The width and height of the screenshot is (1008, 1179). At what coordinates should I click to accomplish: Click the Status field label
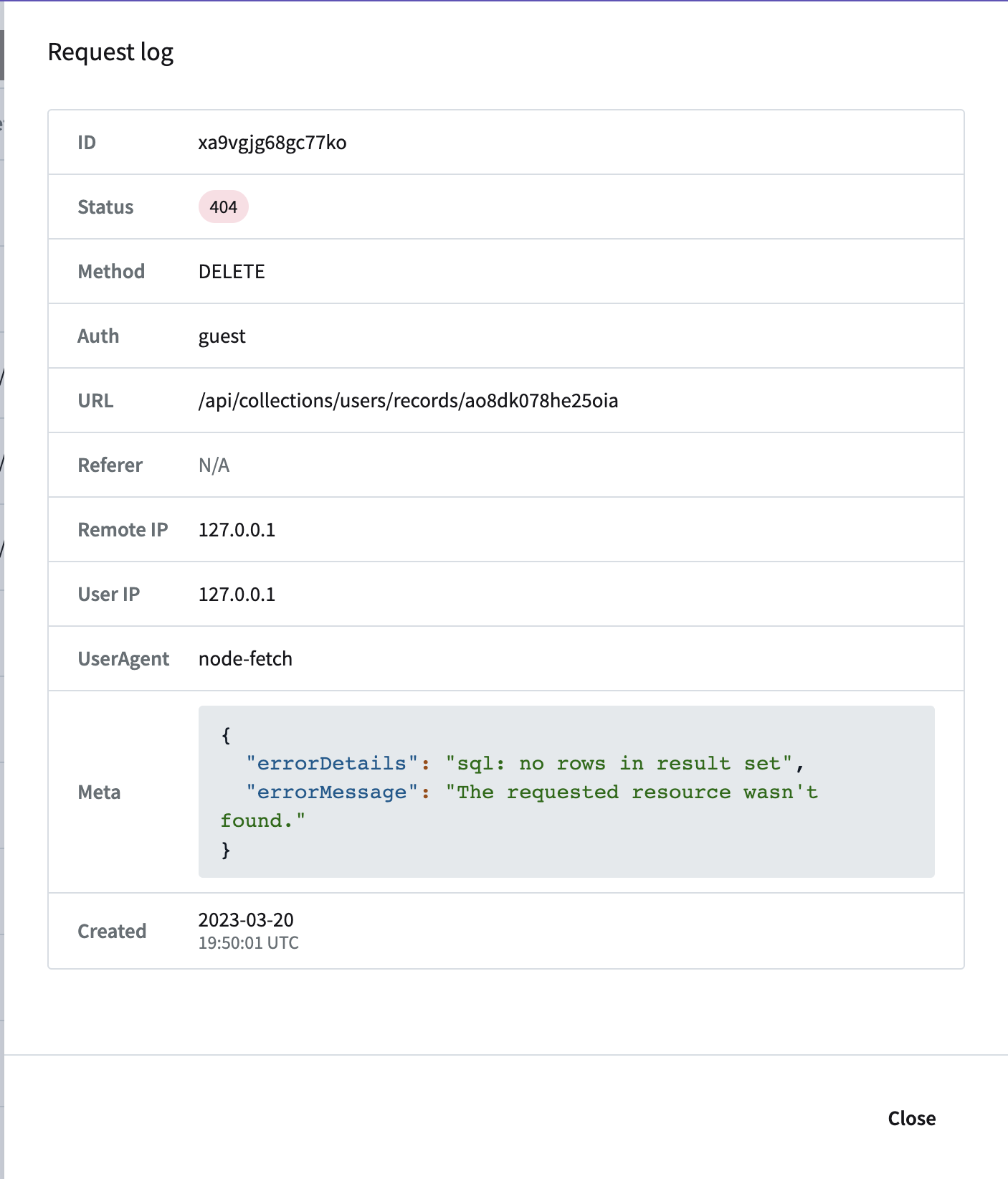[105, 207]
